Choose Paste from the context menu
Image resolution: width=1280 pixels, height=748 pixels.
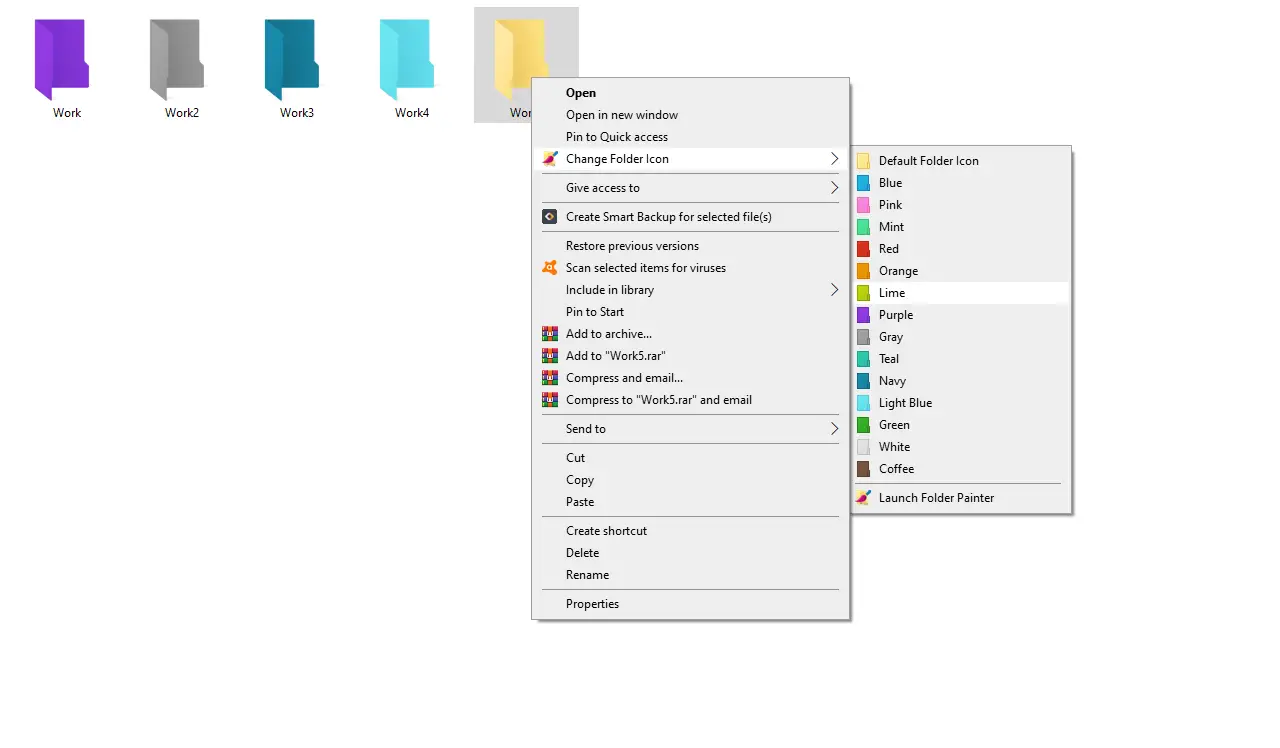(x=691, y=502)
